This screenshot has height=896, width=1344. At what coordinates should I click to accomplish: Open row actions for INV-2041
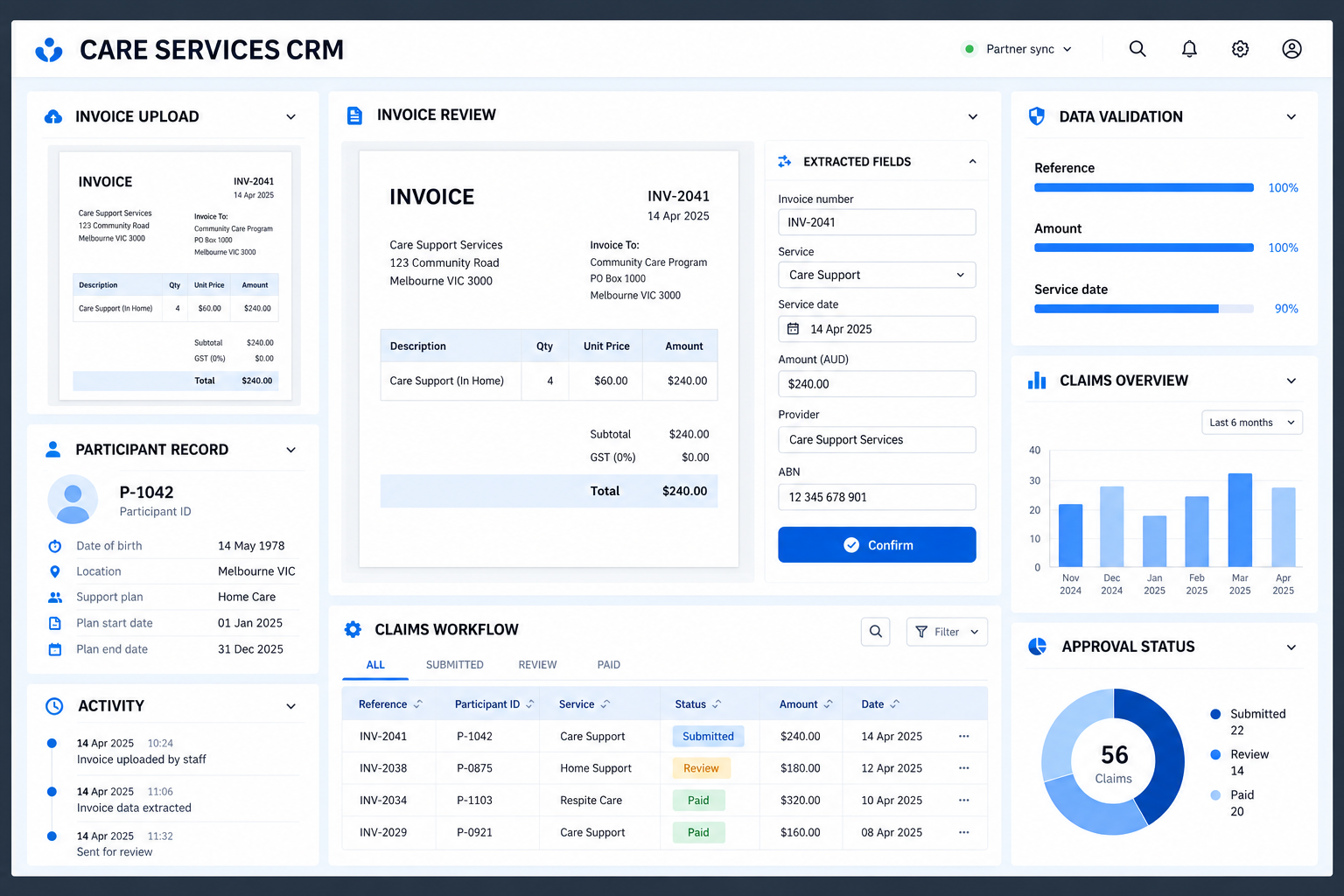[x=963, y=736]
